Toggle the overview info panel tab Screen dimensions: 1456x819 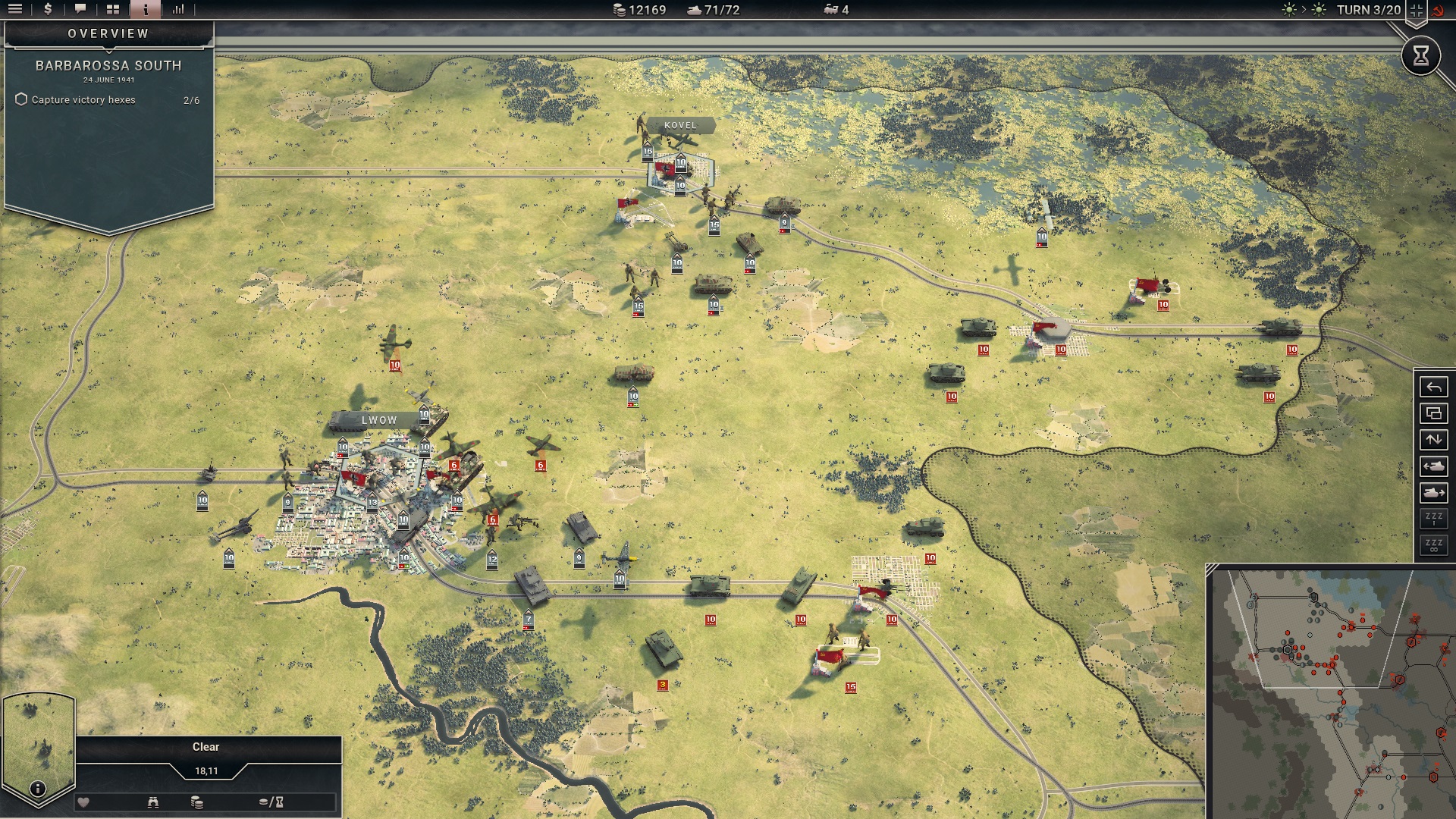click(x=146, y=9)
